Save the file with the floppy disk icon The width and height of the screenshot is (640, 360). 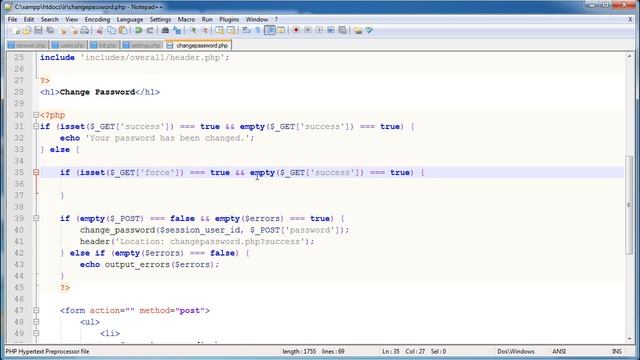click(x=38, y=30)
